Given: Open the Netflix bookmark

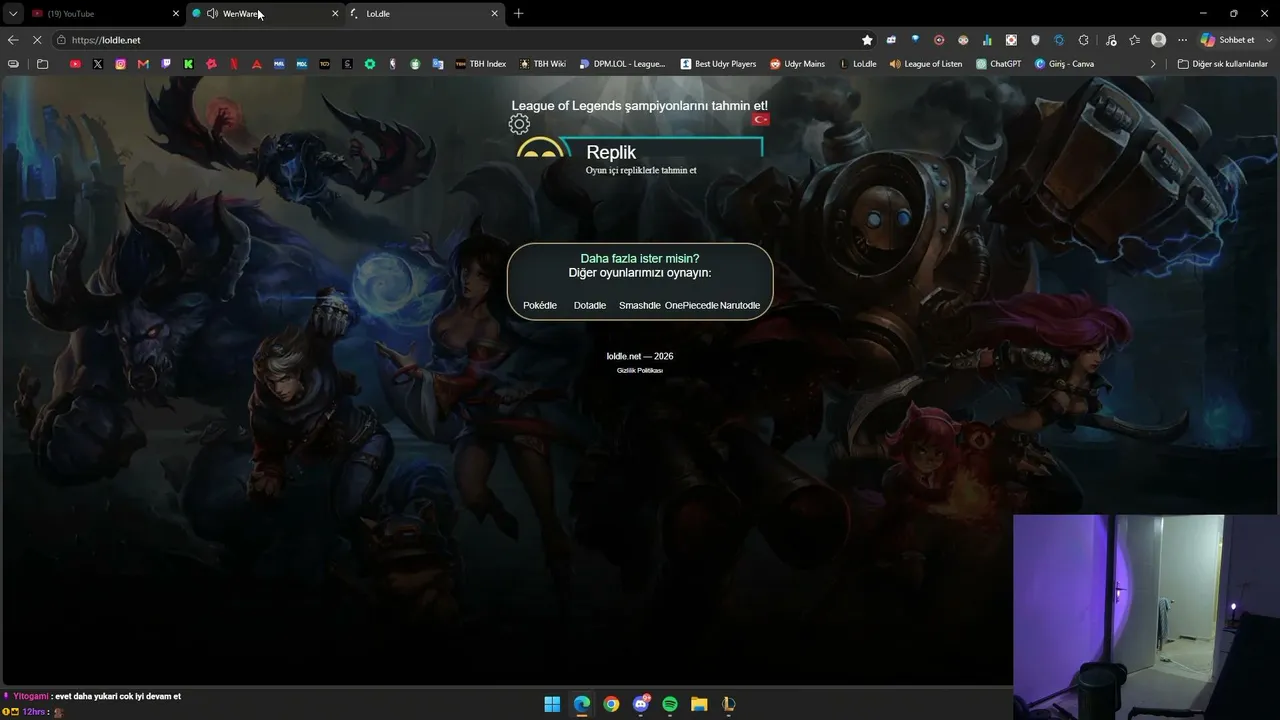Looking at the screenshot, I should coord(234,64).
